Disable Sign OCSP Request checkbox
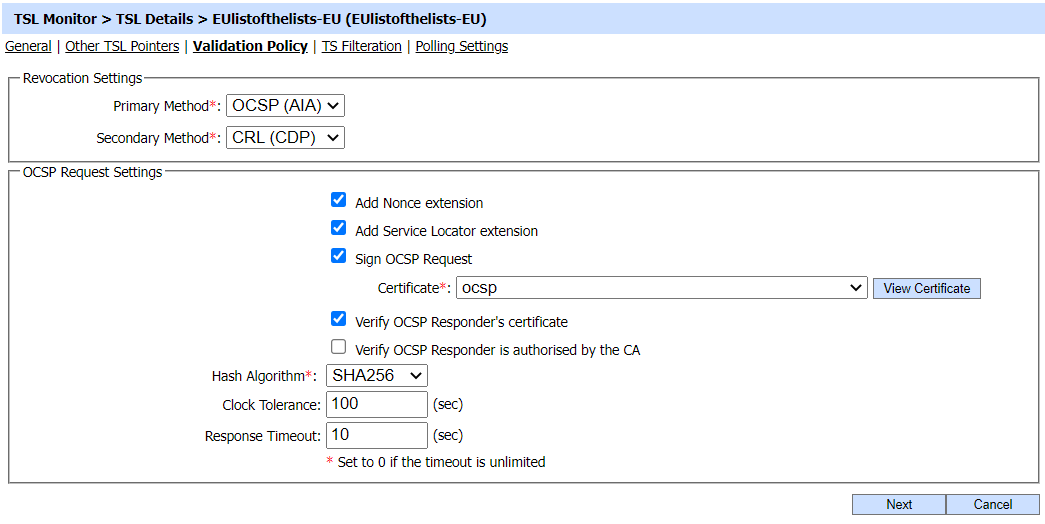Viewport: 1045px width, 524px height. [x=339, y=256]
